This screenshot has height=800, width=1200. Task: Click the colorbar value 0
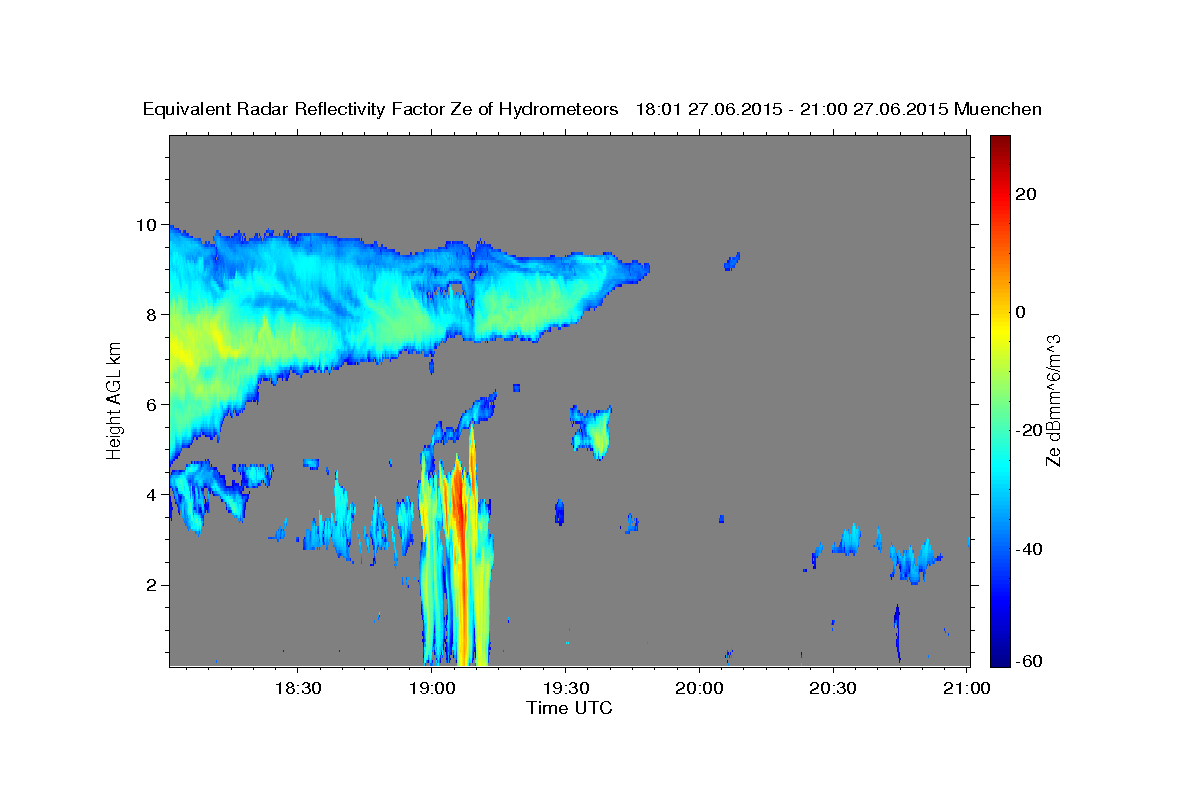pos(1020,312)
